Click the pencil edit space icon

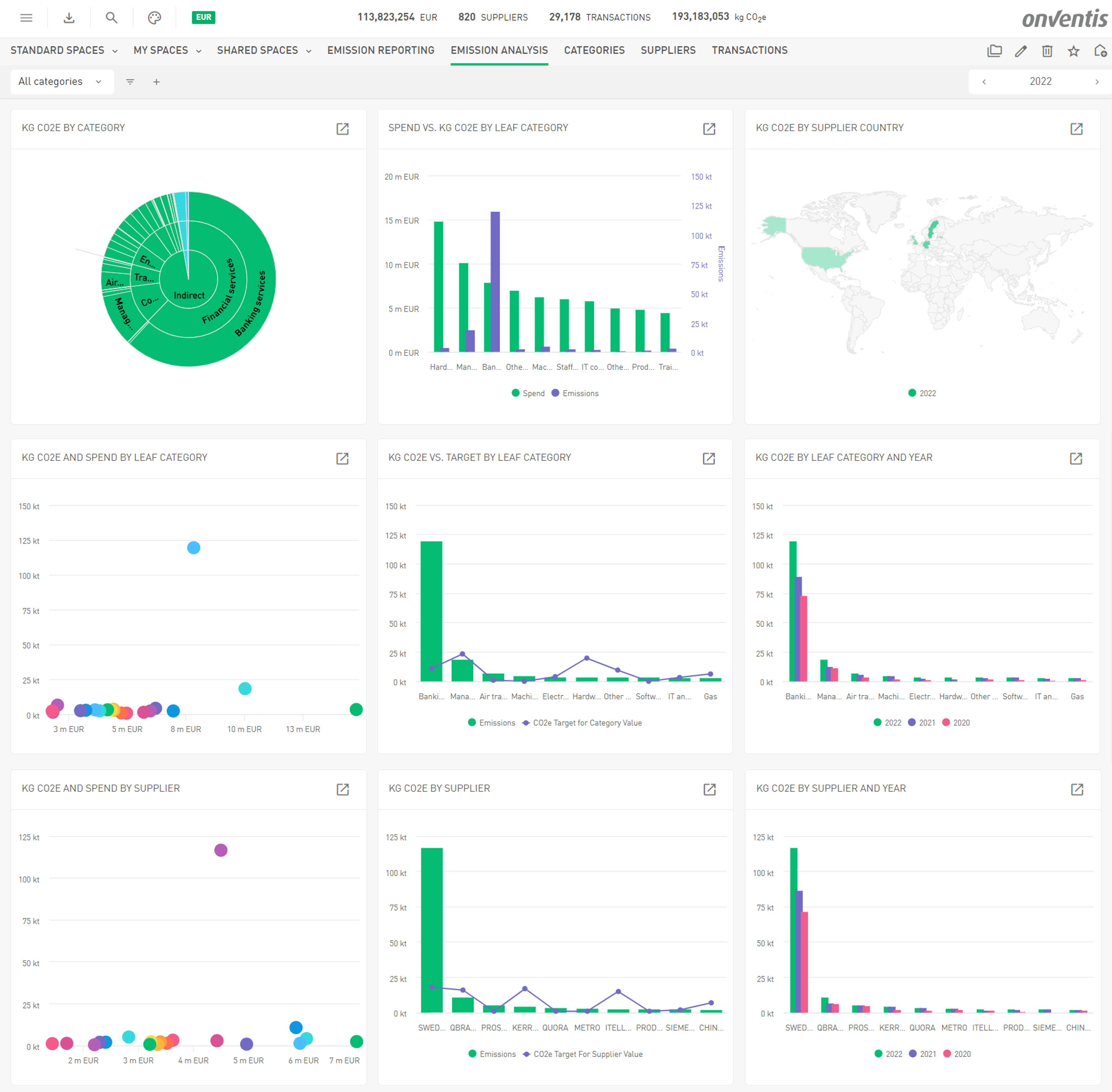[1021, 51]
